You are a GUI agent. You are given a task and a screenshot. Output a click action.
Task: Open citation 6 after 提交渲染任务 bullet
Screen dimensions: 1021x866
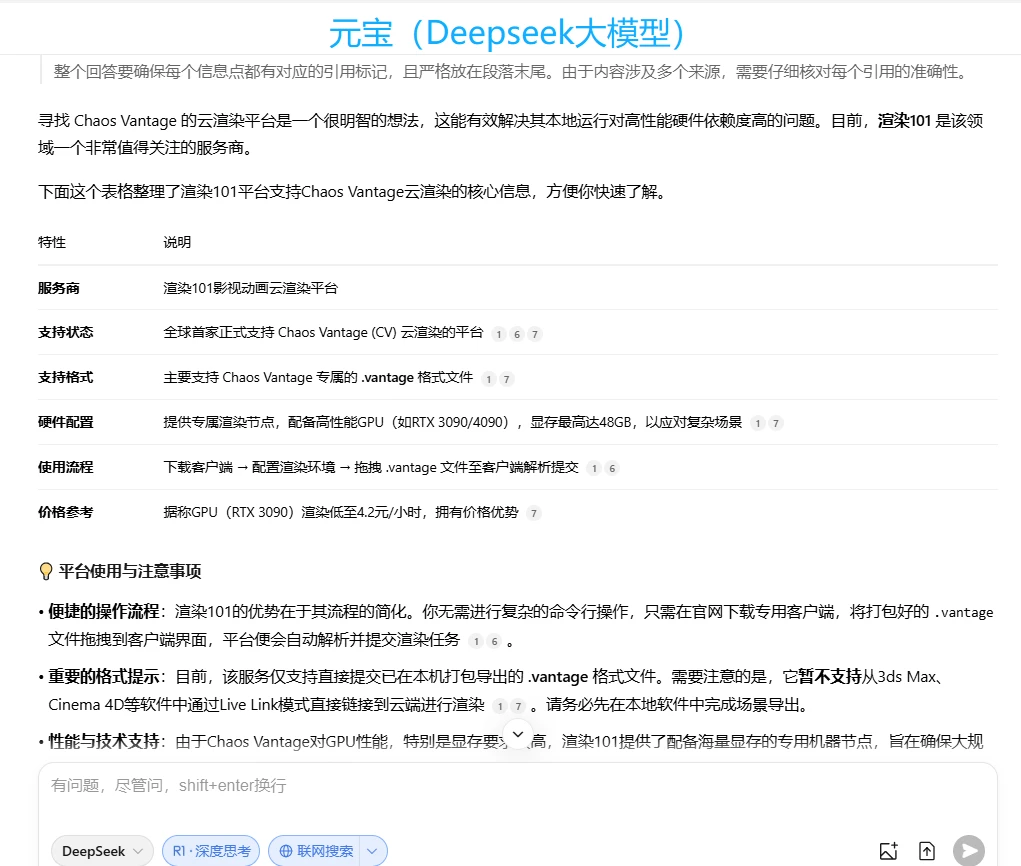(494, 641)
